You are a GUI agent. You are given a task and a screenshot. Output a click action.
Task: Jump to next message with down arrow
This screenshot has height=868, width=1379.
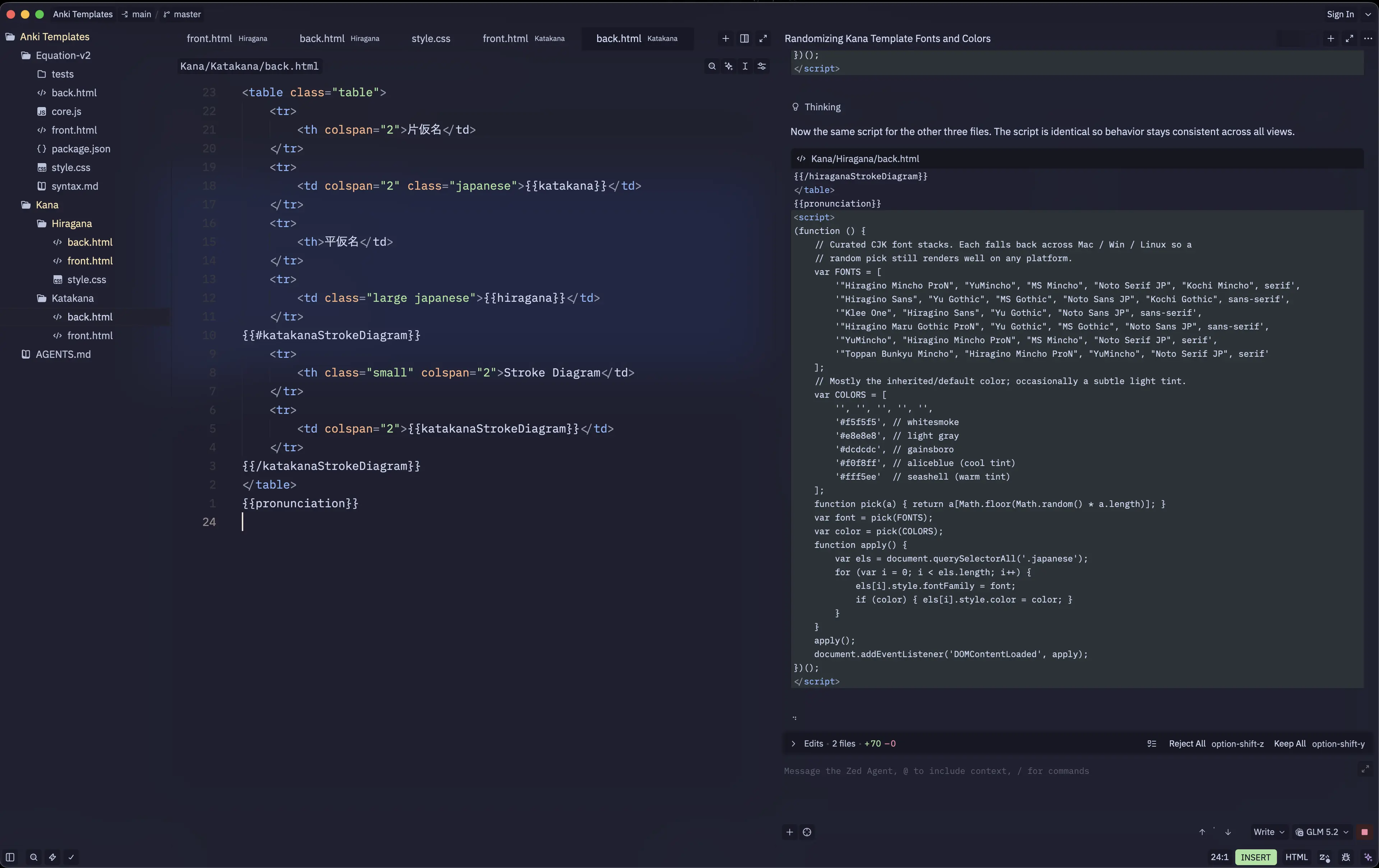(1228, 832)
